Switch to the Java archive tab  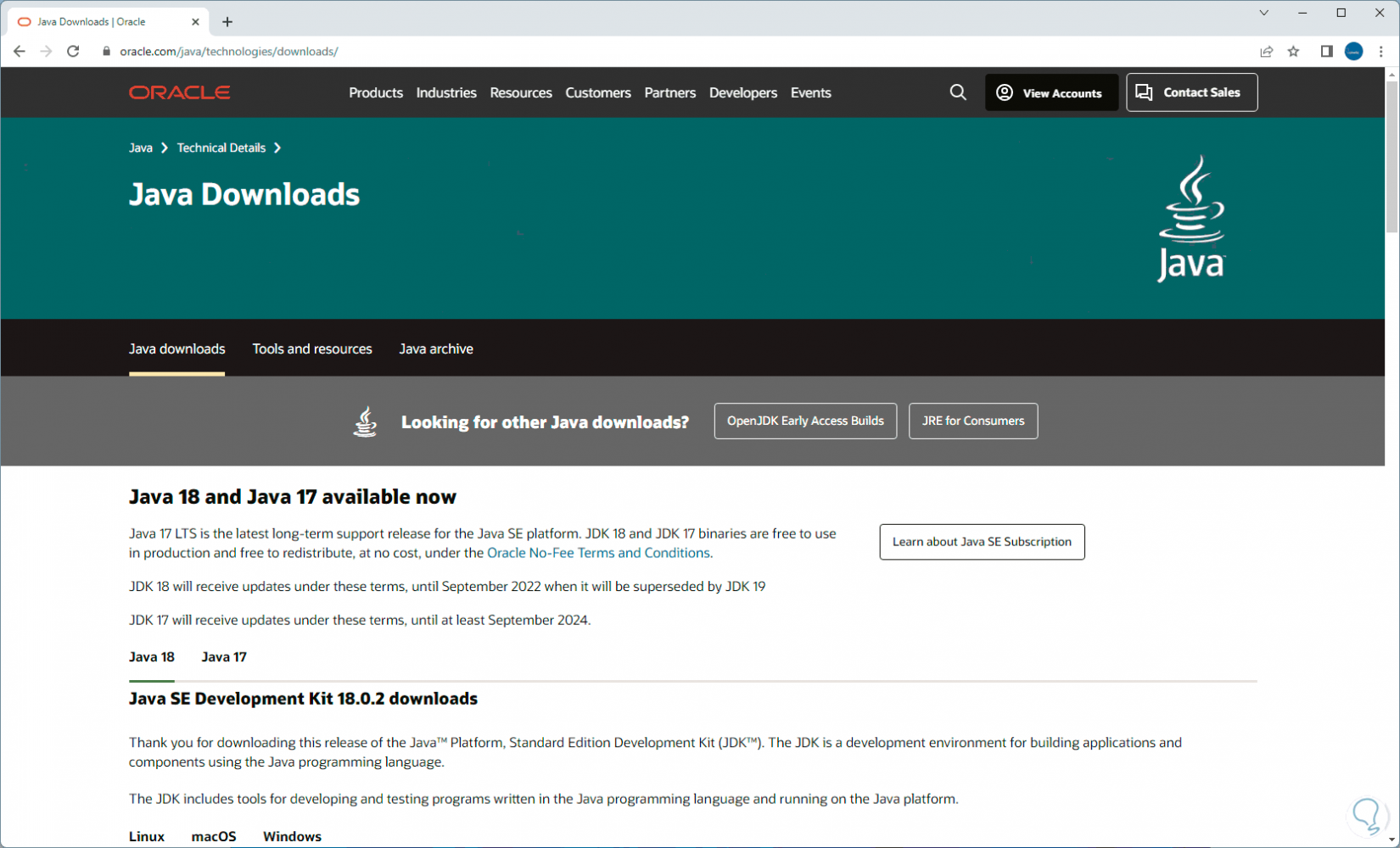[436, 349]
